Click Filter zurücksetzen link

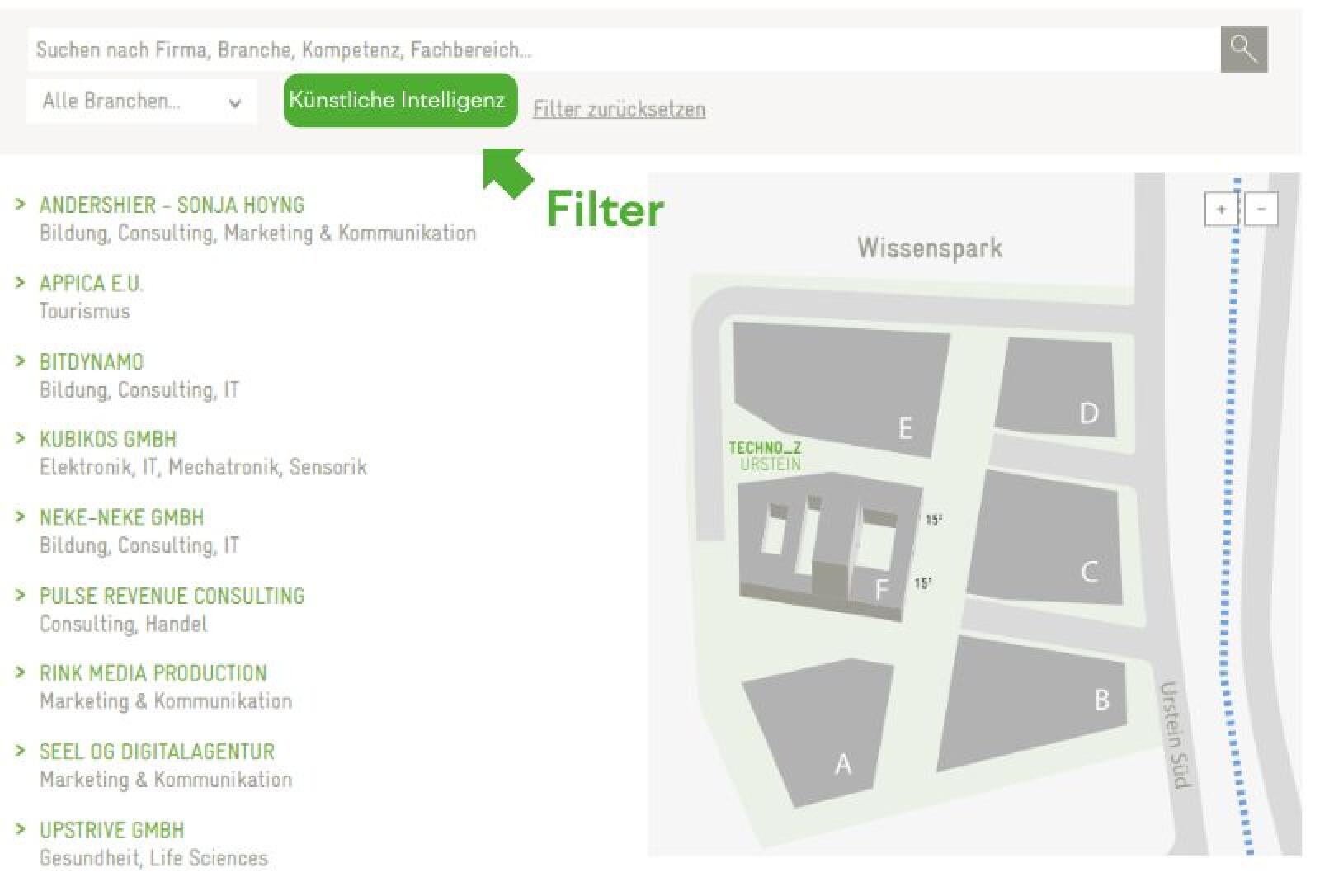pos(619,109)
